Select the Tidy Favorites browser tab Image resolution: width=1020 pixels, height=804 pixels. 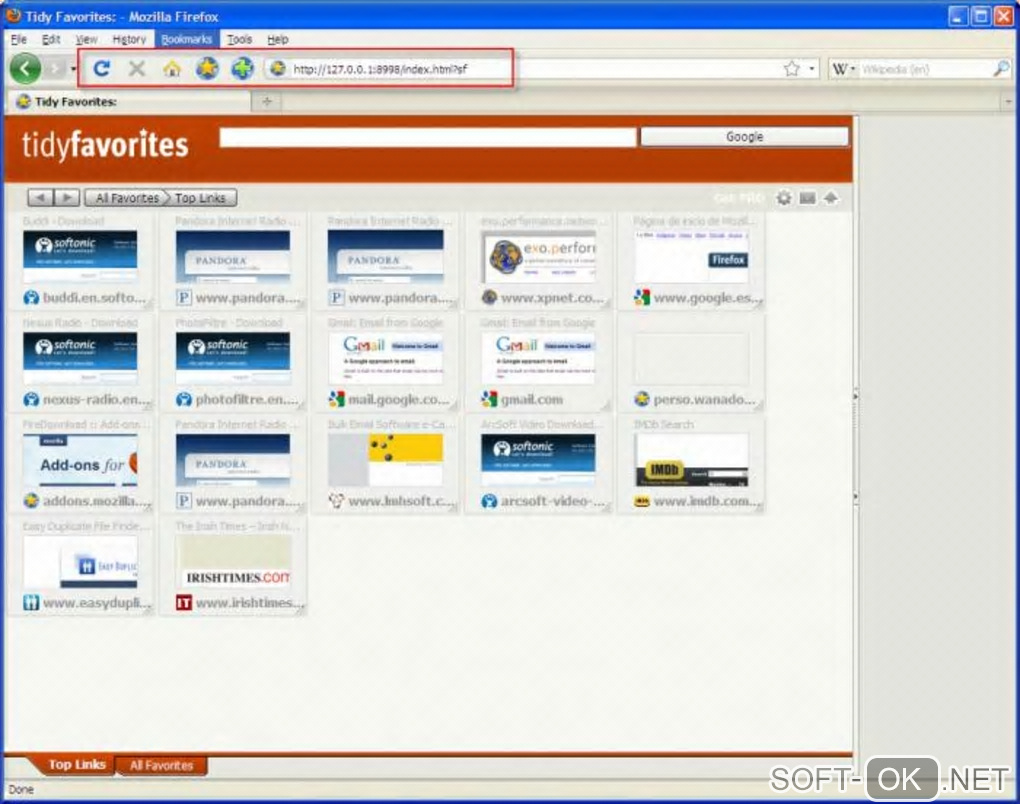click(x=130, y=101)
